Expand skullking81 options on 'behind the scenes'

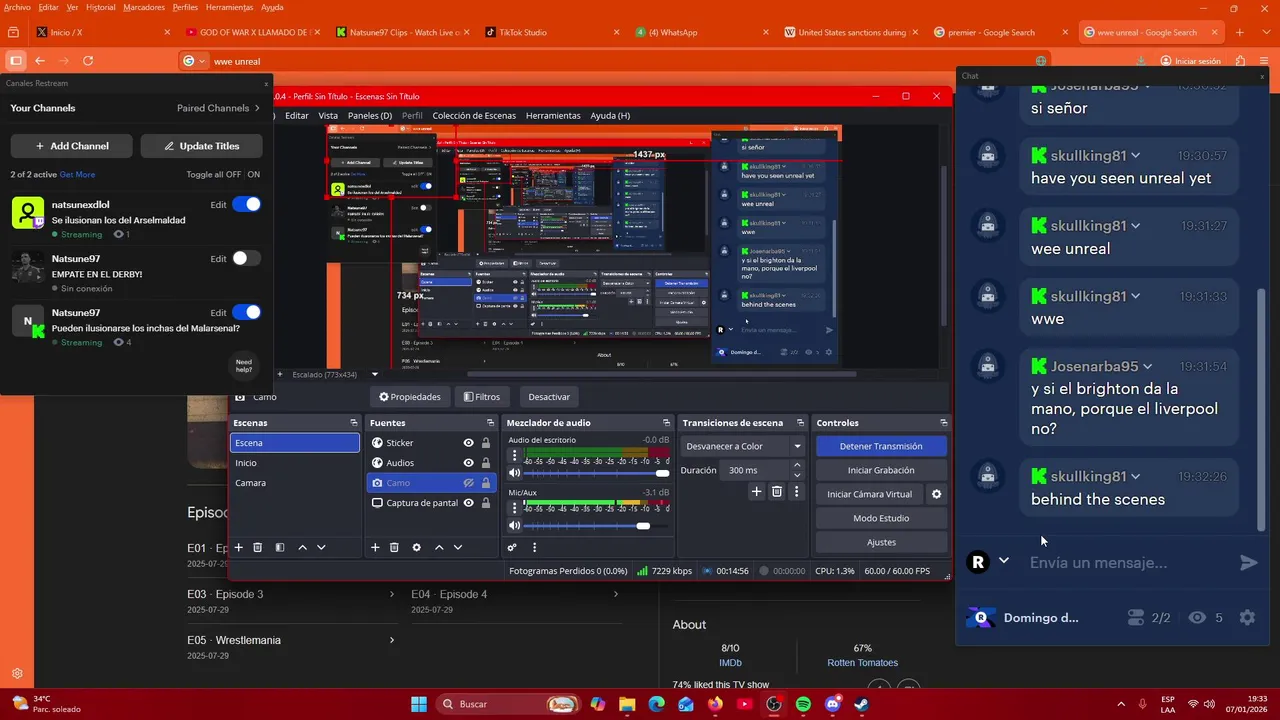(x=1135, y=477)
